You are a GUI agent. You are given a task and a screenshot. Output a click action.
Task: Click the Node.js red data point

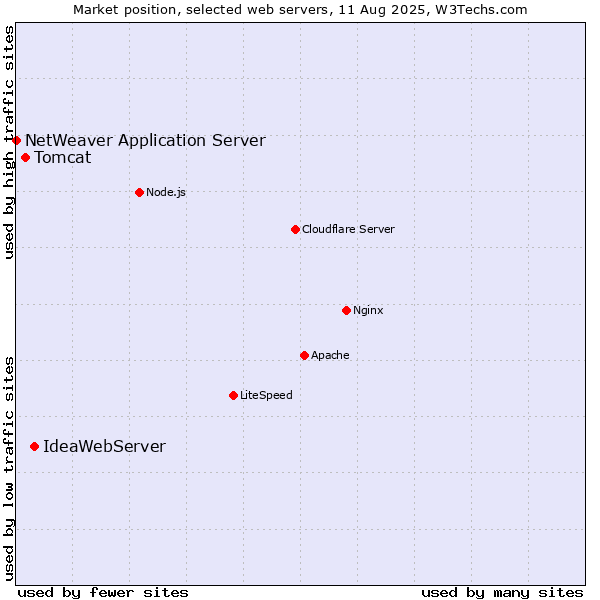click(x=140, y=192)
